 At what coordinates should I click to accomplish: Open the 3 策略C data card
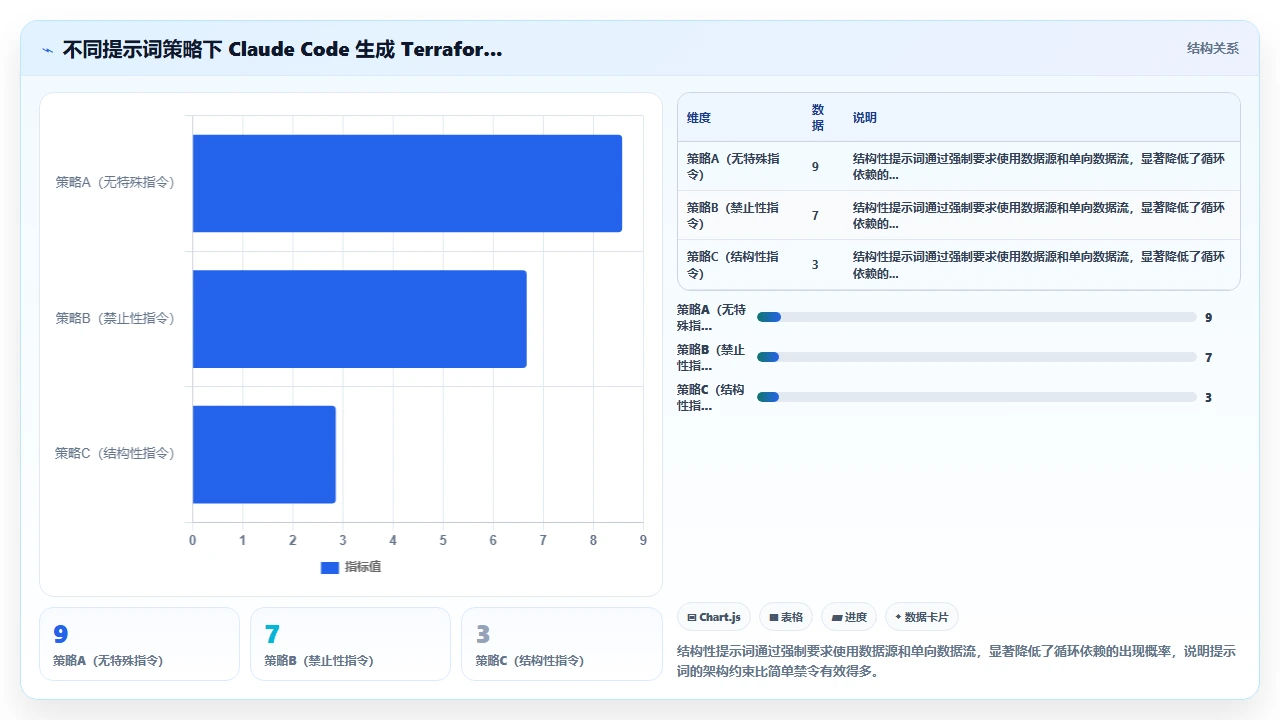561,644
